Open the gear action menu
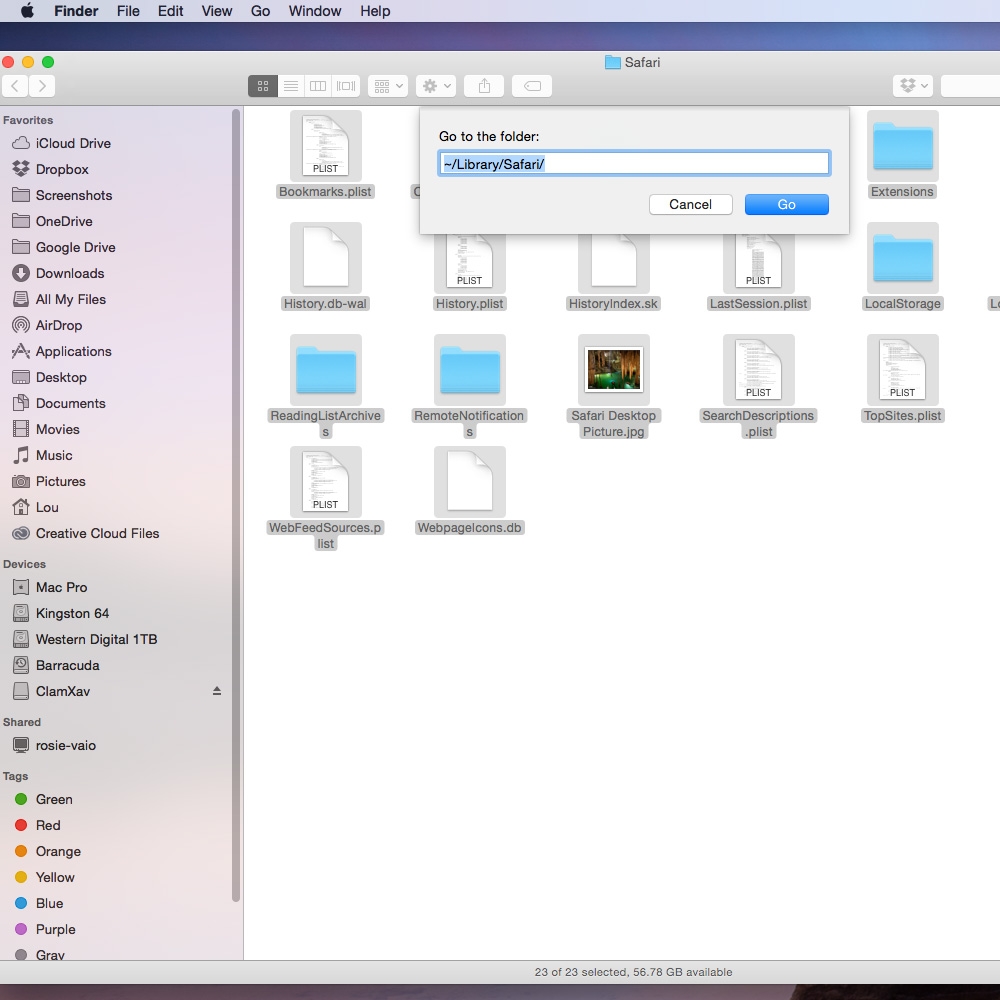1000x1000 pixels. coord(436,86)
